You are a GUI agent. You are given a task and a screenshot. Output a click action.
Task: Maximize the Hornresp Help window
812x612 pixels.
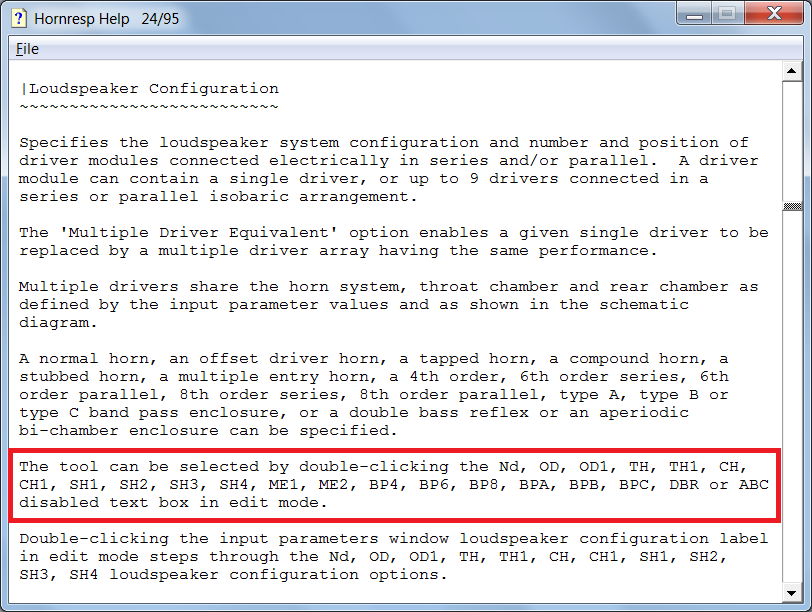point(728,14)
